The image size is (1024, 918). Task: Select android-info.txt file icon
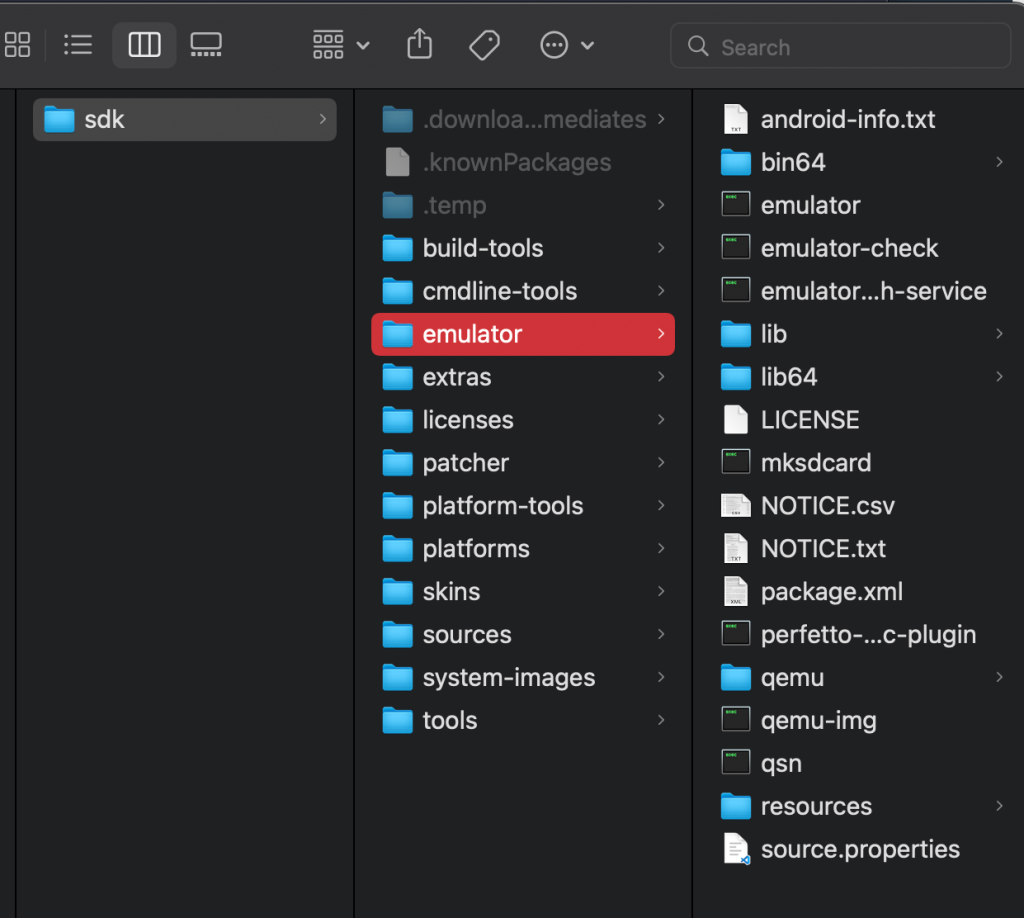tap(735, 119)
